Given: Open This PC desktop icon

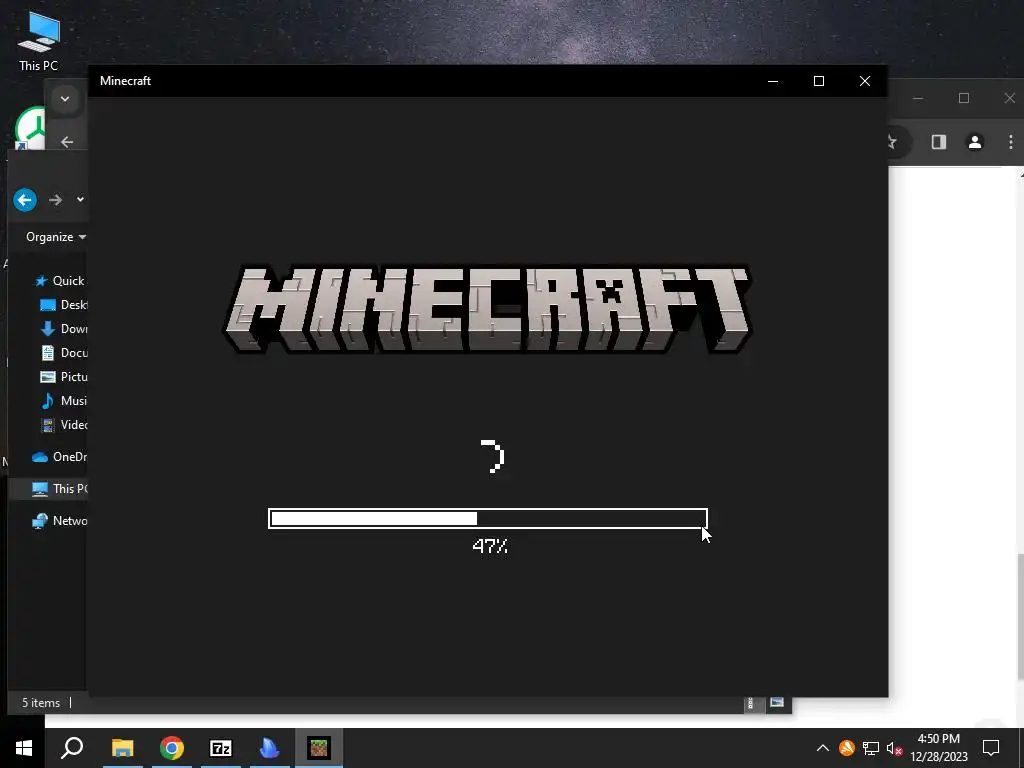Looking at the screenshot, I should click(39, 42).
